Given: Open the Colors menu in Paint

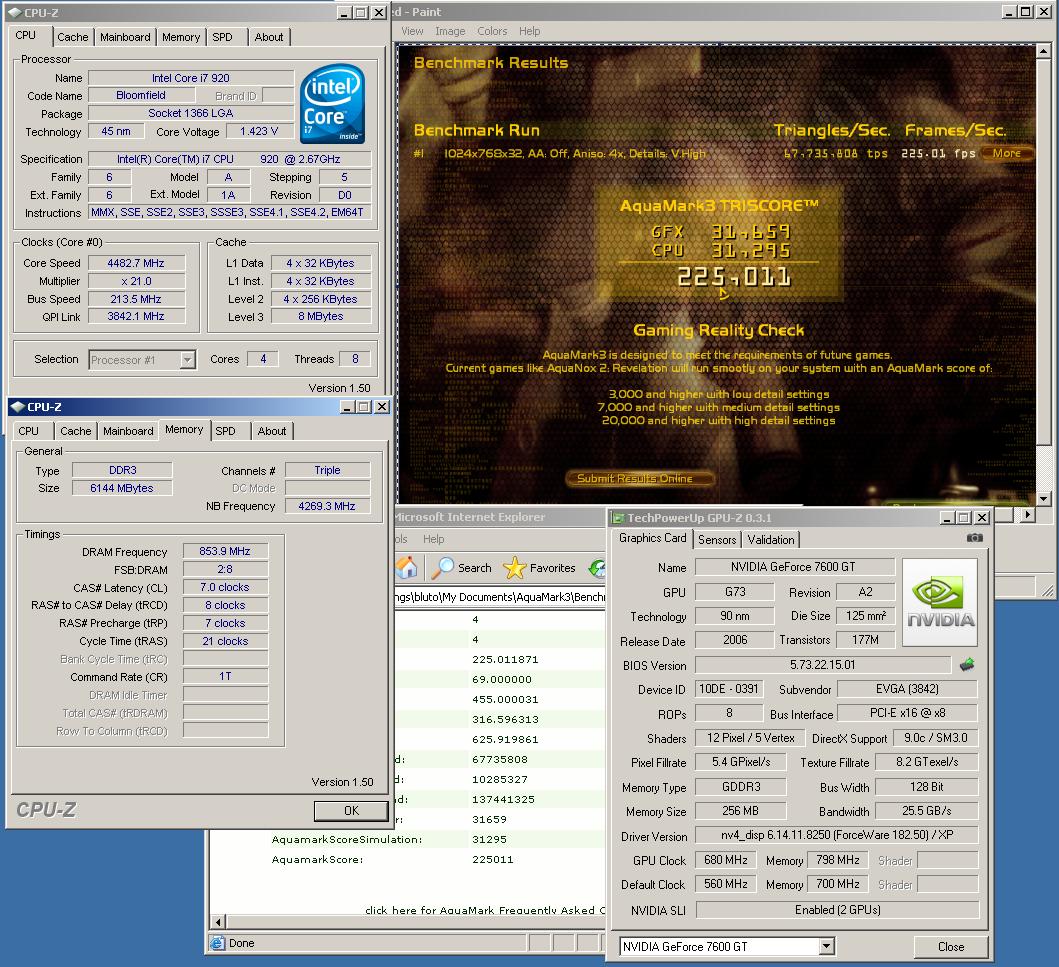Looking at the screenshot, I should [x=492, y=31].
